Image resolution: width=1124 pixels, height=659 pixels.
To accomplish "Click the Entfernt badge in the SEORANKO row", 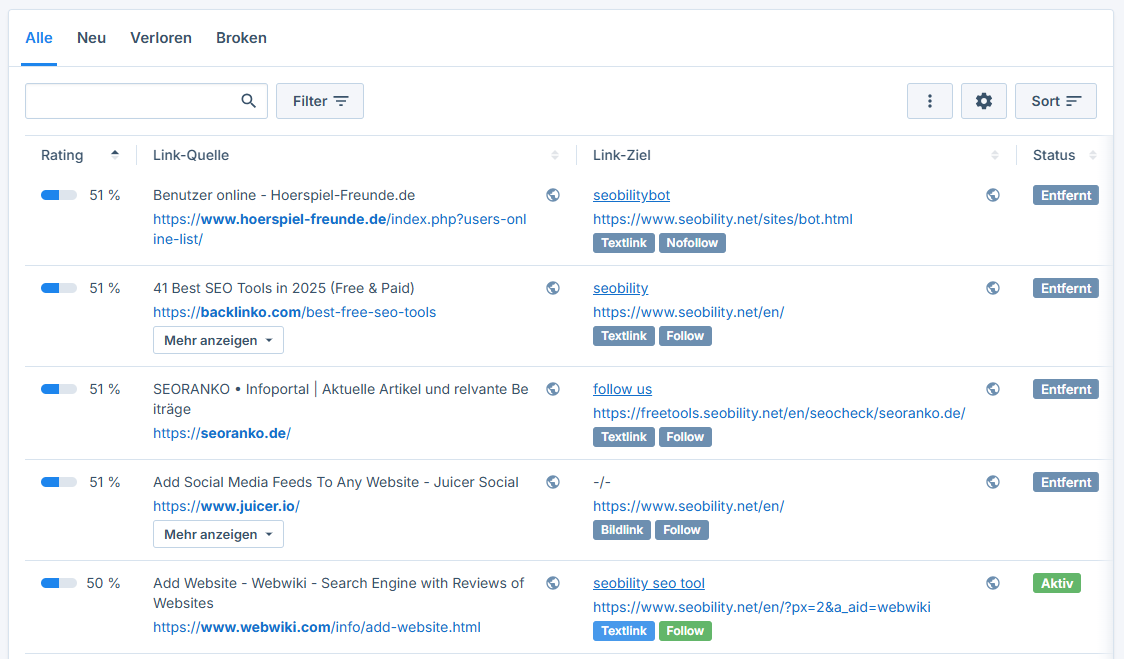I will point(1066,389).
